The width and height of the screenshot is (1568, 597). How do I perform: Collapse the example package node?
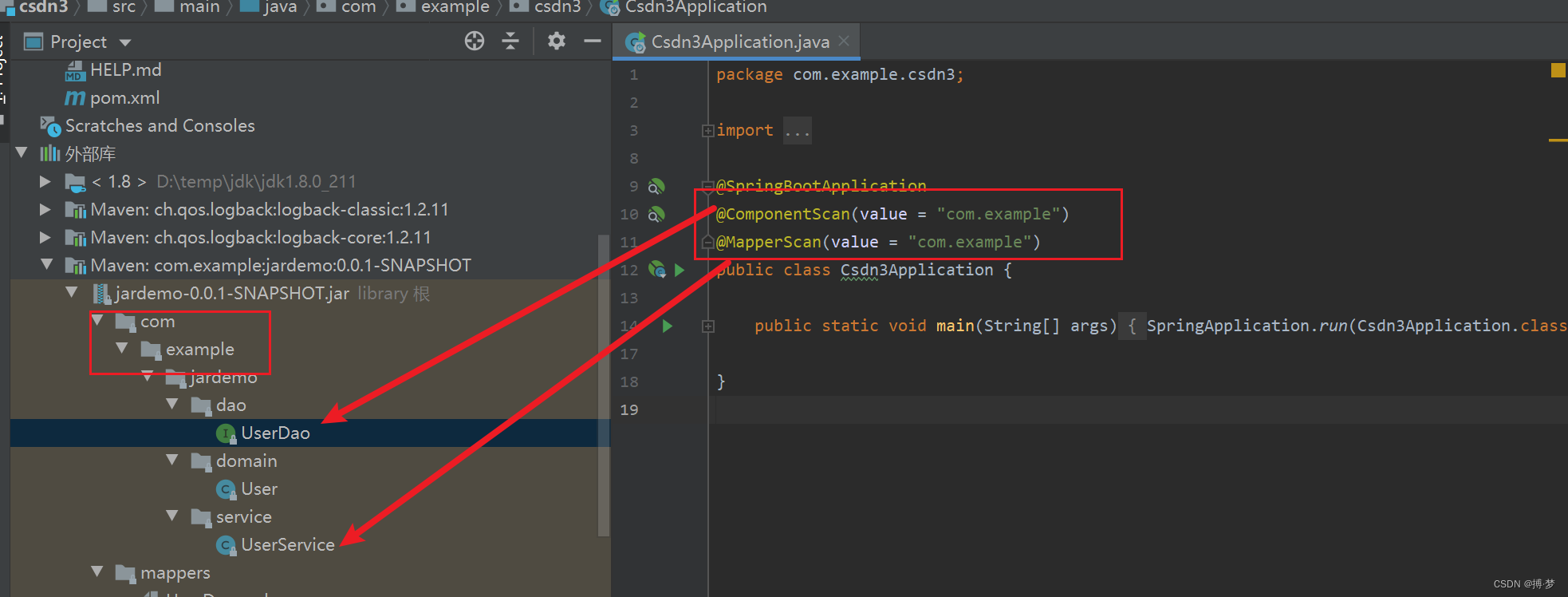coord(122,348)
